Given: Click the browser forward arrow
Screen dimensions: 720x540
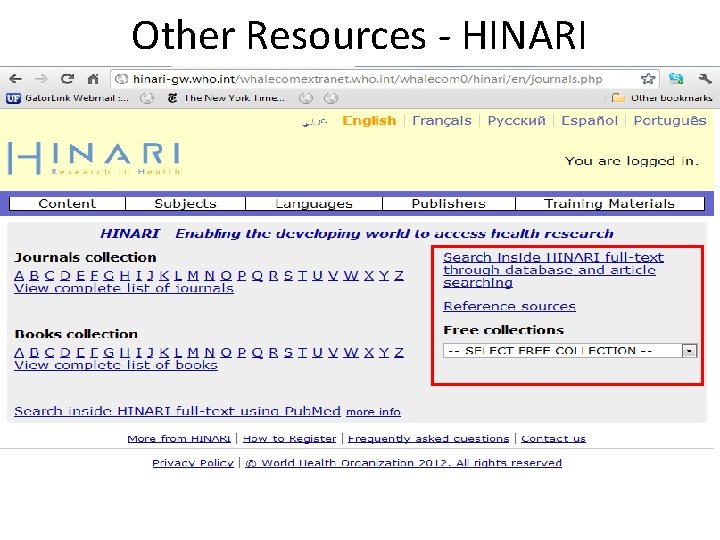Looking at the screenshot, I should point(41,79).
